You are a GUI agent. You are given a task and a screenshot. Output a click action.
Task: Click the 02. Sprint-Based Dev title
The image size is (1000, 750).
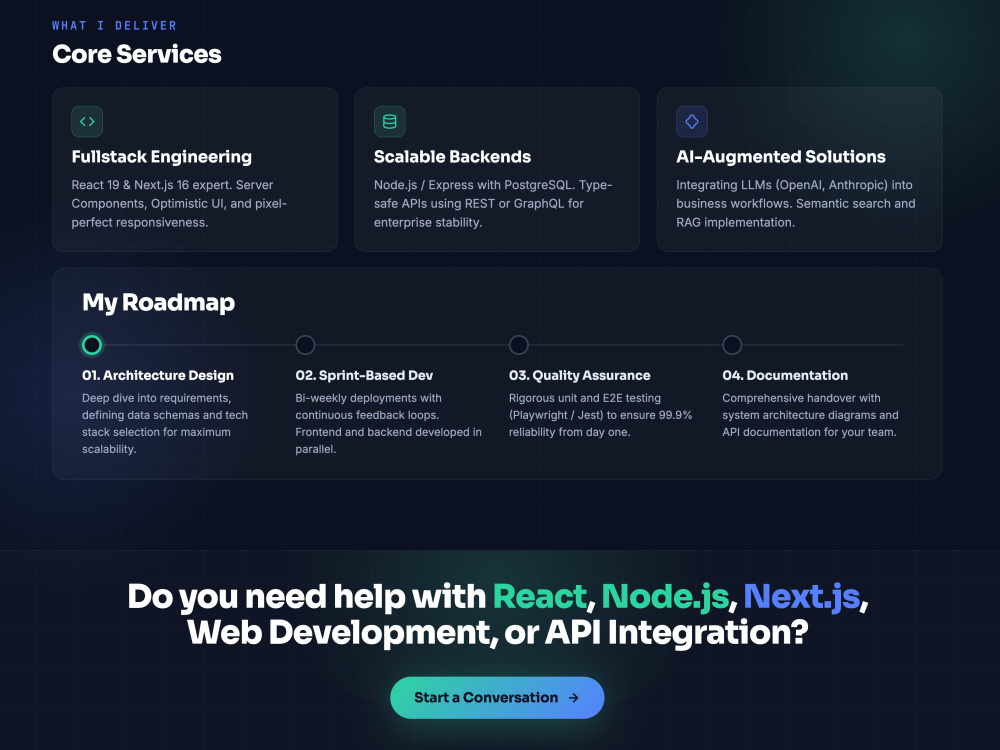[x=364, y=376]
